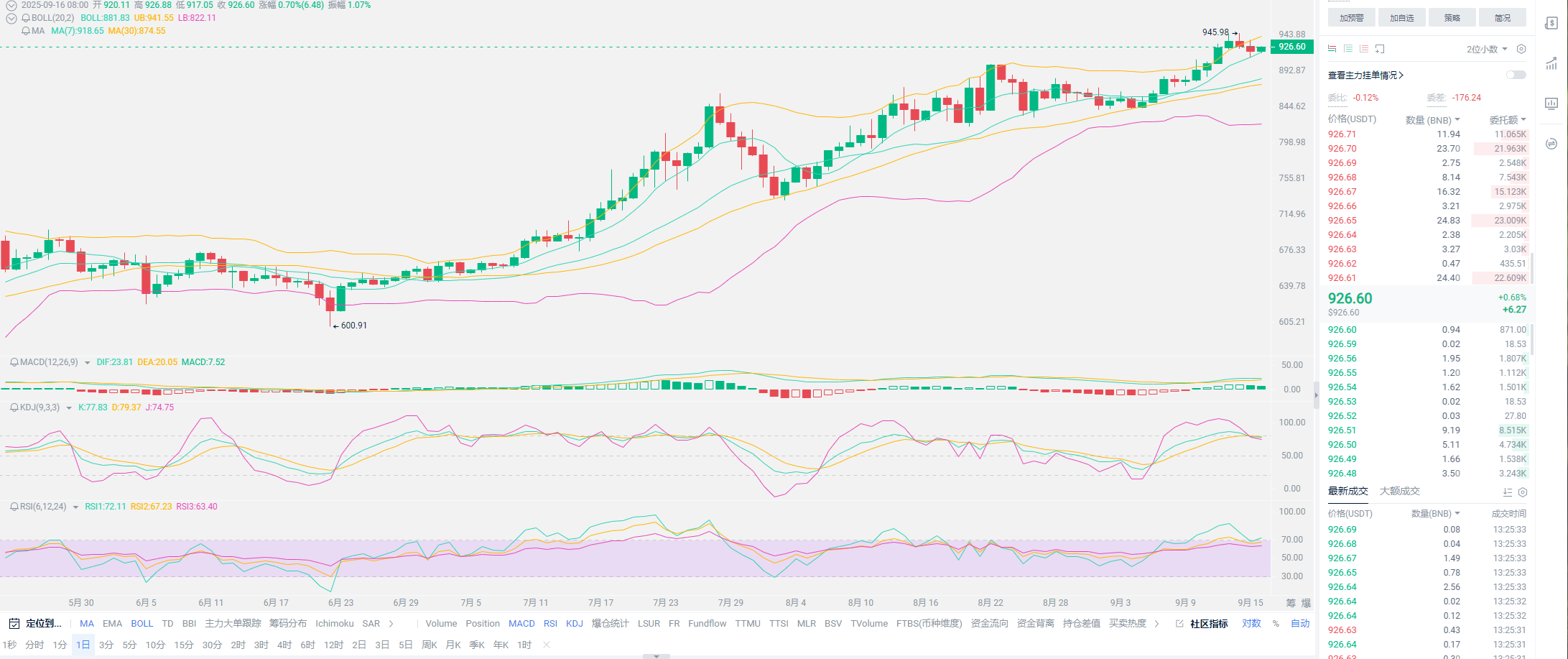Screen dimensions: 1568x659
Task: Click the 加预警 add alert button
Action: (x=1352, y=18)
